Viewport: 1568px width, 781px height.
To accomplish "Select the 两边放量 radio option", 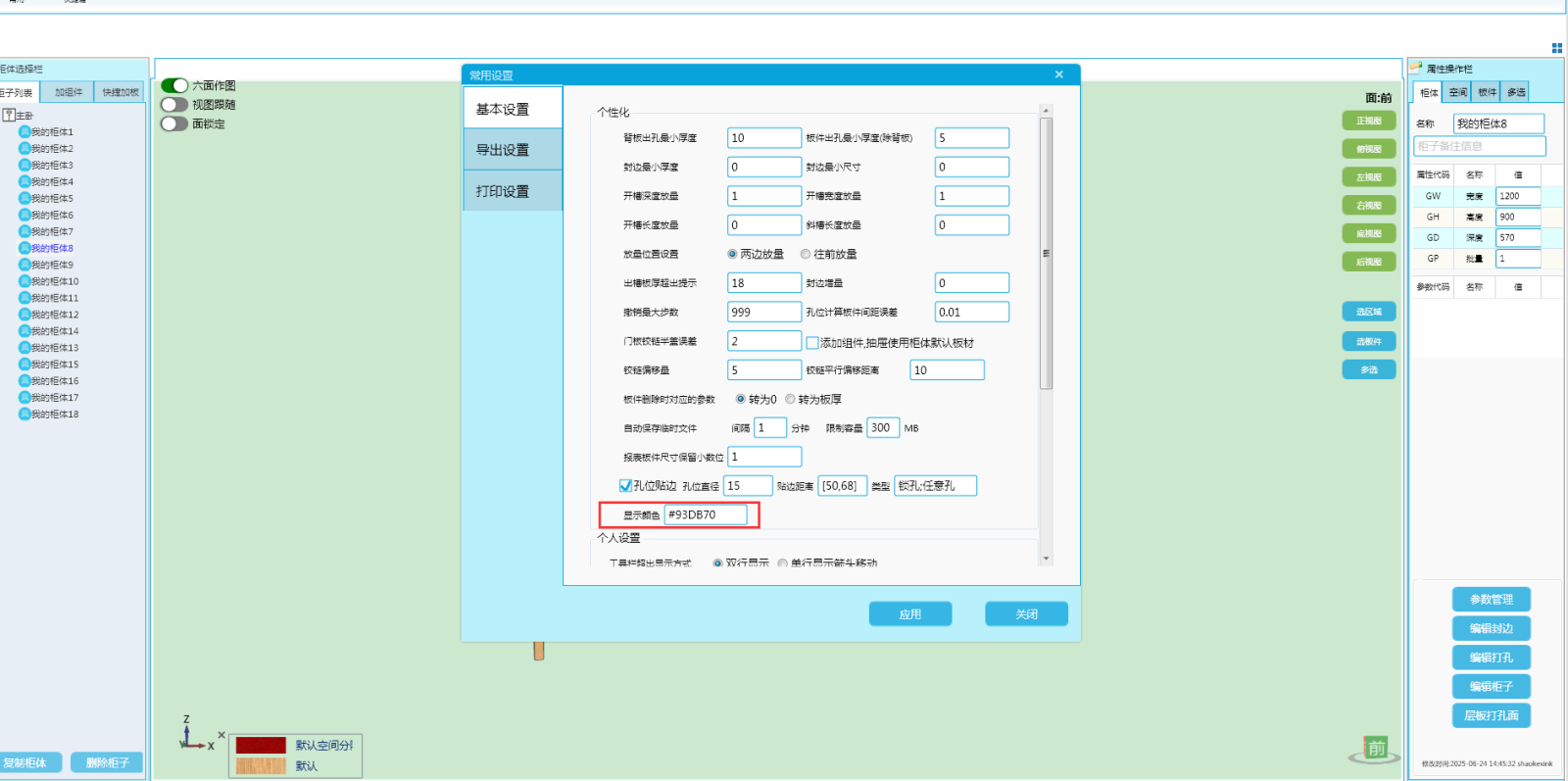I will click(732, 254).
